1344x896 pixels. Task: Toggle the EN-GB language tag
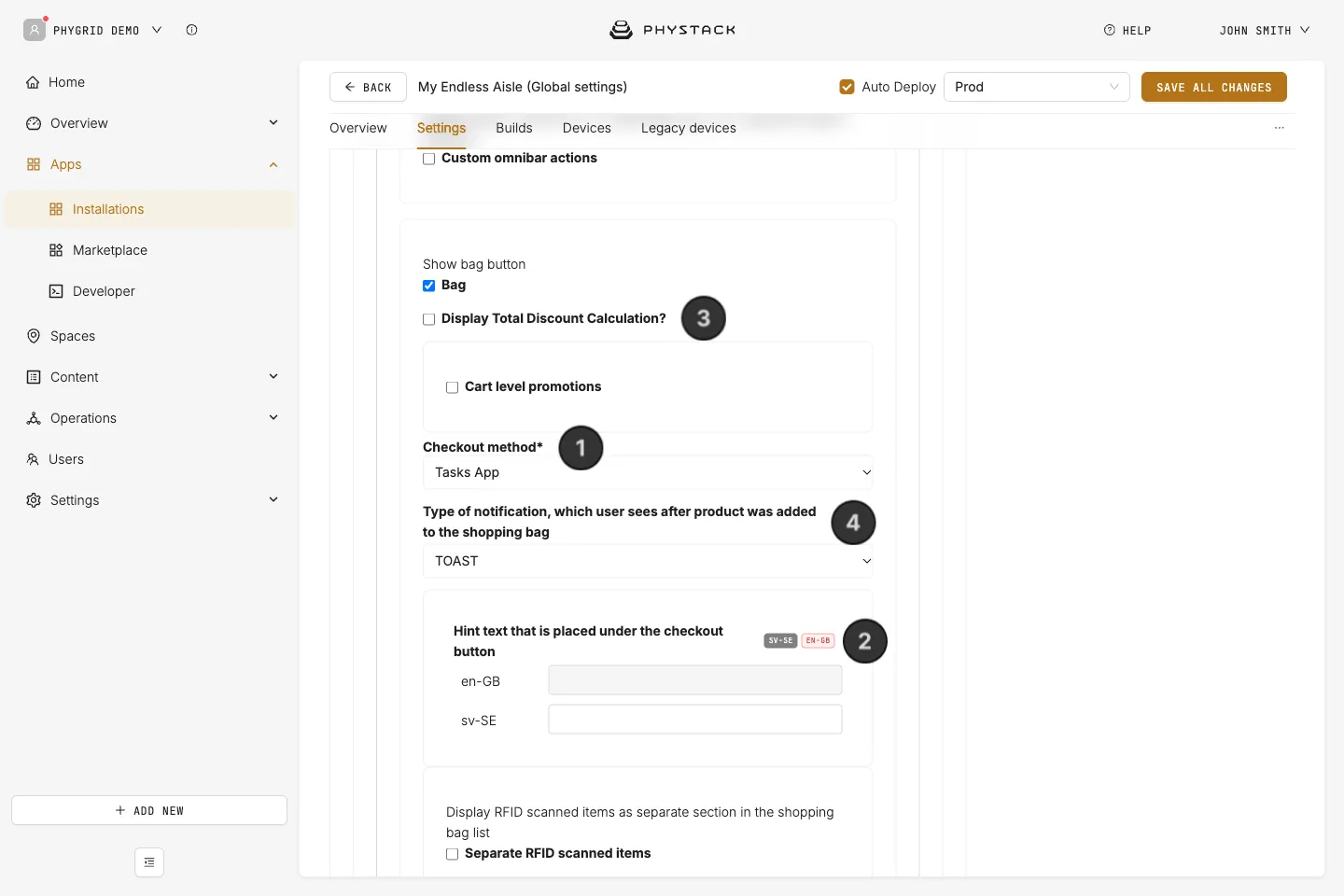click(819, 641)
